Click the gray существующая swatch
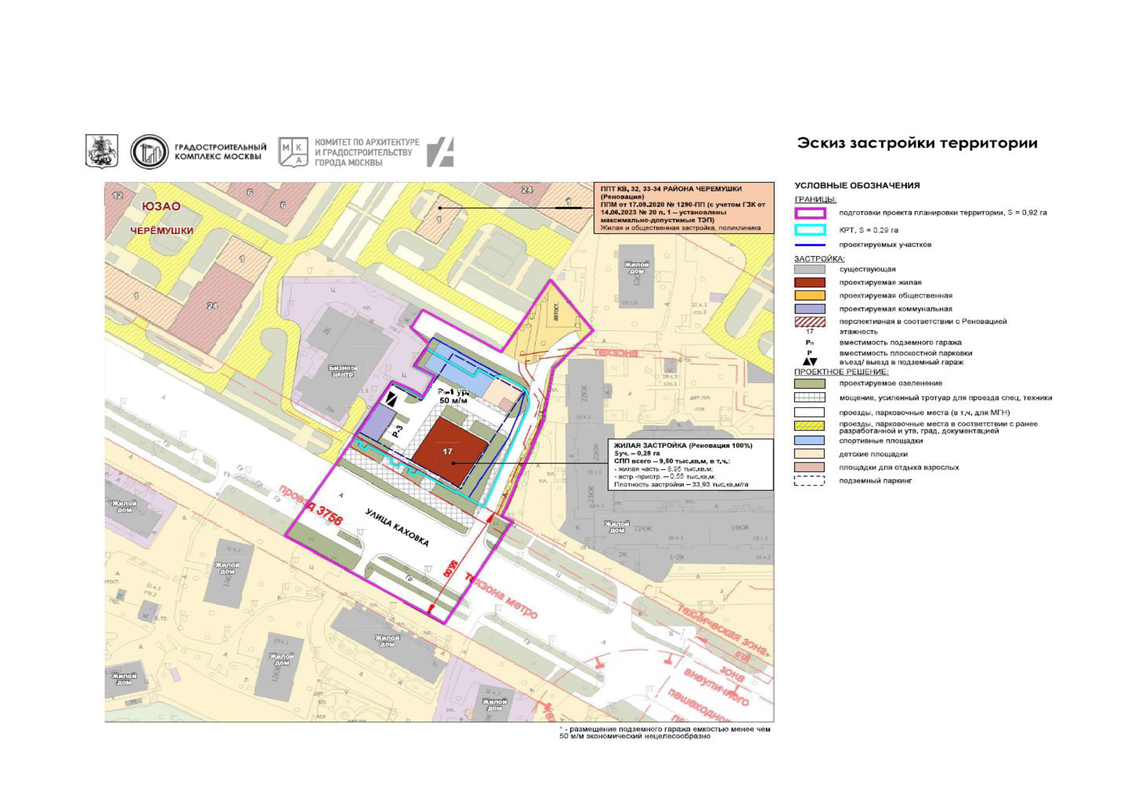This screenshot has height=800, width=1131. pyautogui.click(x=809, y=269)
